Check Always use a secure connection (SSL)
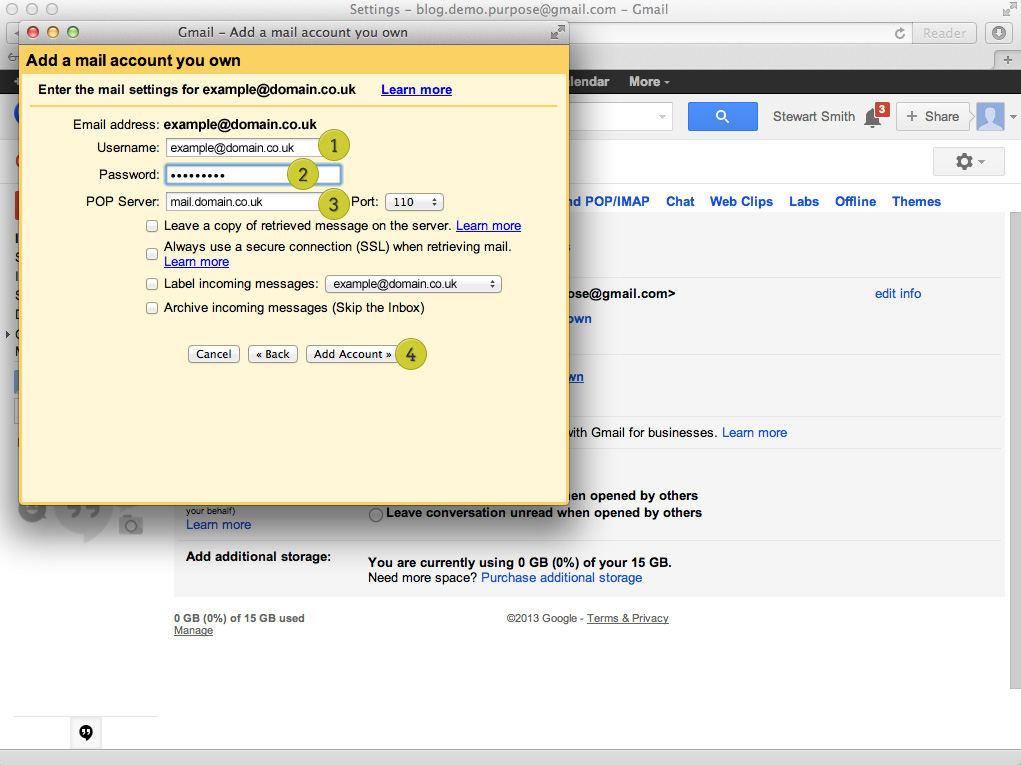1021x765 pixels. (x=152, y=254)
